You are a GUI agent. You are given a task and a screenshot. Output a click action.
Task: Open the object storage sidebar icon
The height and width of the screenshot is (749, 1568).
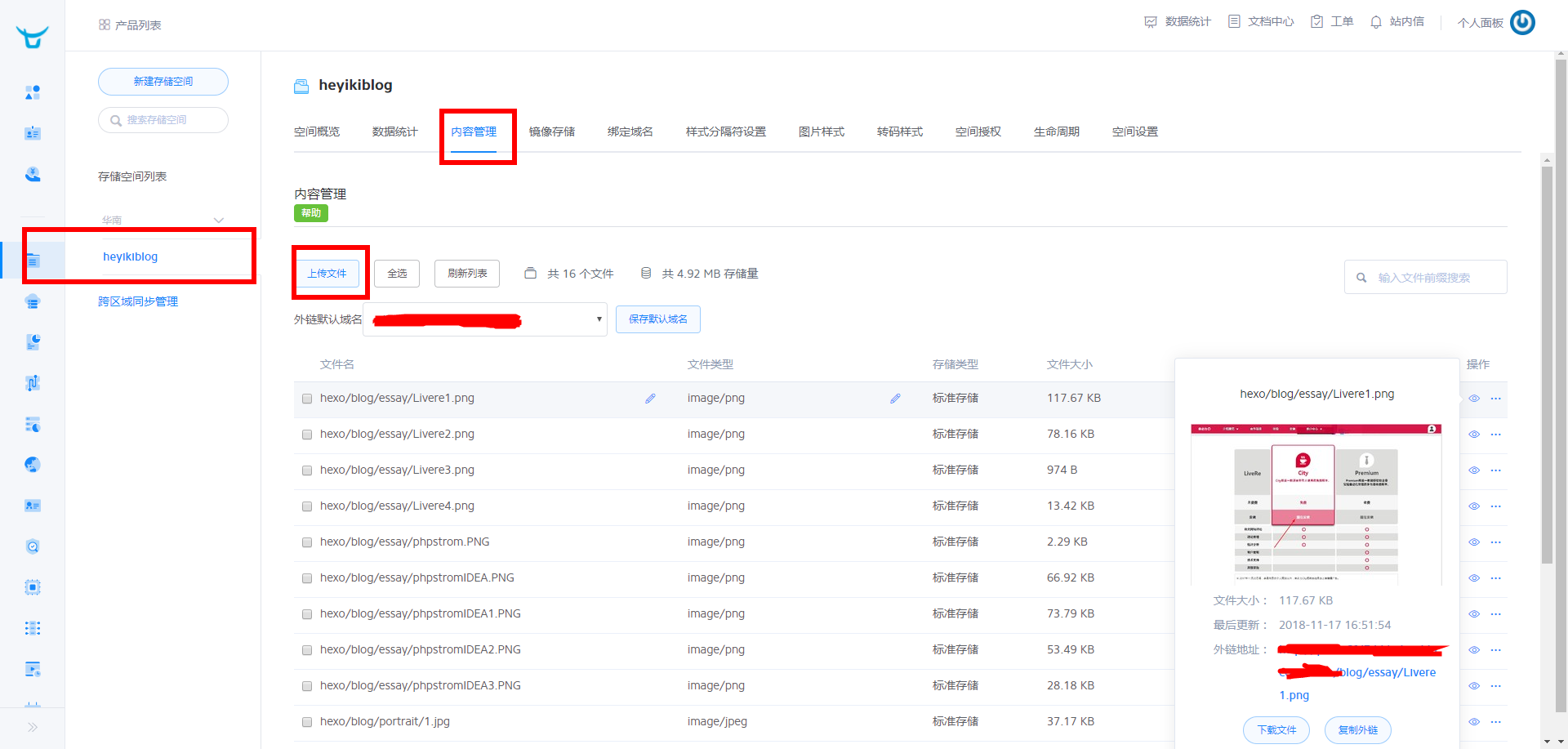(x=33, y=261)
